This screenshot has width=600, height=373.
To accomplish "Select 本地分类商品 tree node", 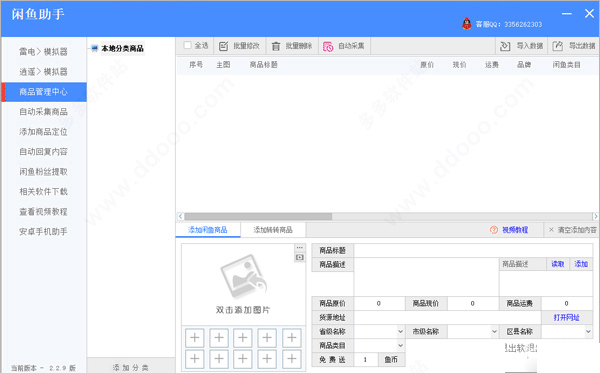I will 122,49.
